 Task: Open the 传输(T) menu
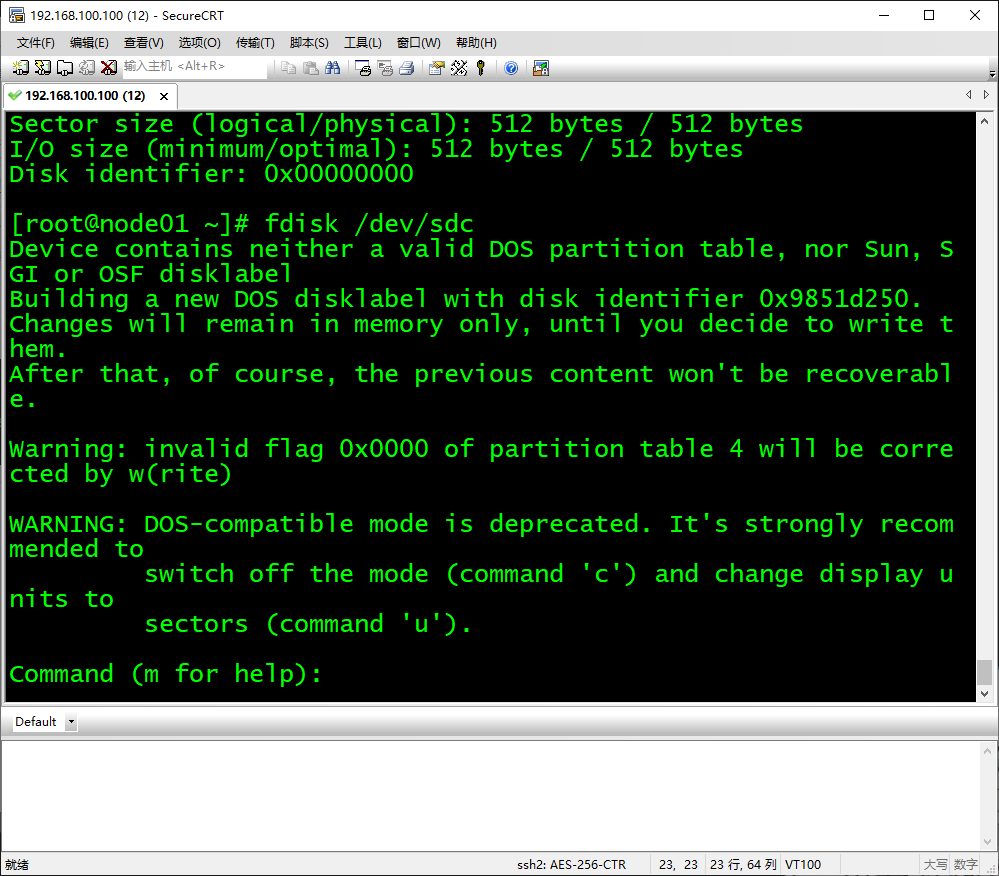(x=255, y=43)
